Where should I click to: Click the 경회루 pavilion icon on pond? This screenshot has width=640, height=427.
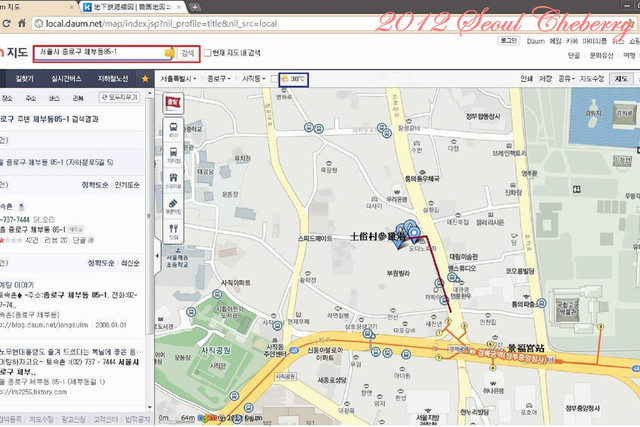[x=624, y=112]
